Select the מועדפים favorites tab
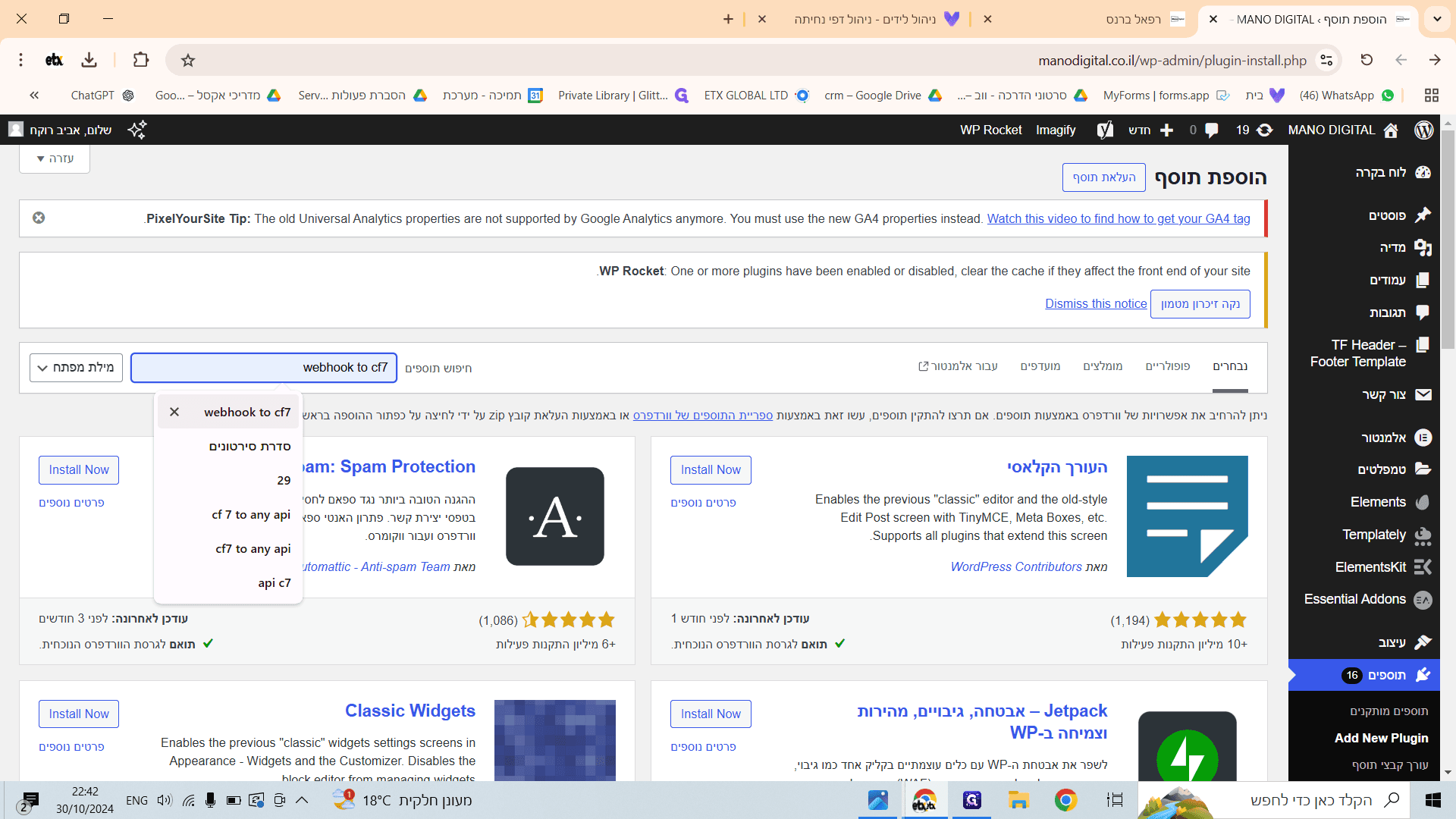Image resolution: width=1456 pixels, height=819 pixels. click(x=1040, y=366)
